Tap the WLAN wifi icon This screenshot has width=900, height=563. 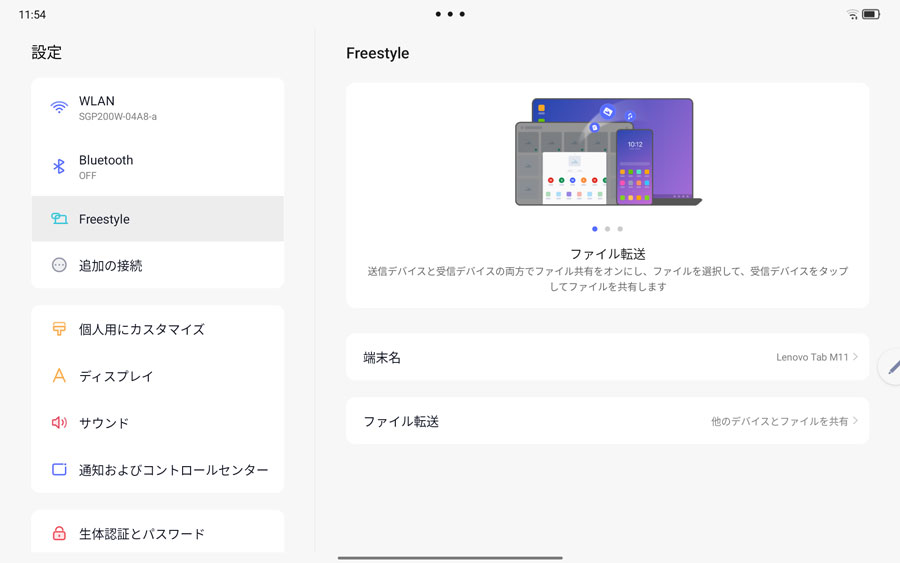(59, 107)
